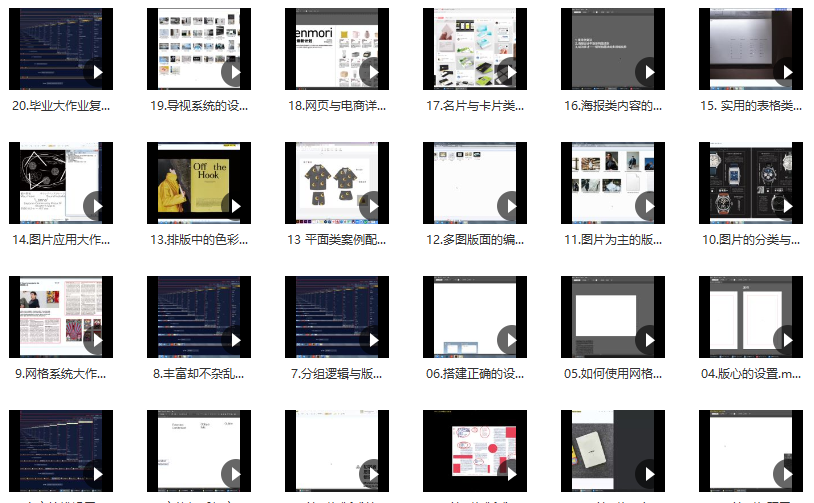Viewport: 814px width, 503px height.
Task: Open bottom-row thumbnail showing white notebook
Action: tap(613, 451)
